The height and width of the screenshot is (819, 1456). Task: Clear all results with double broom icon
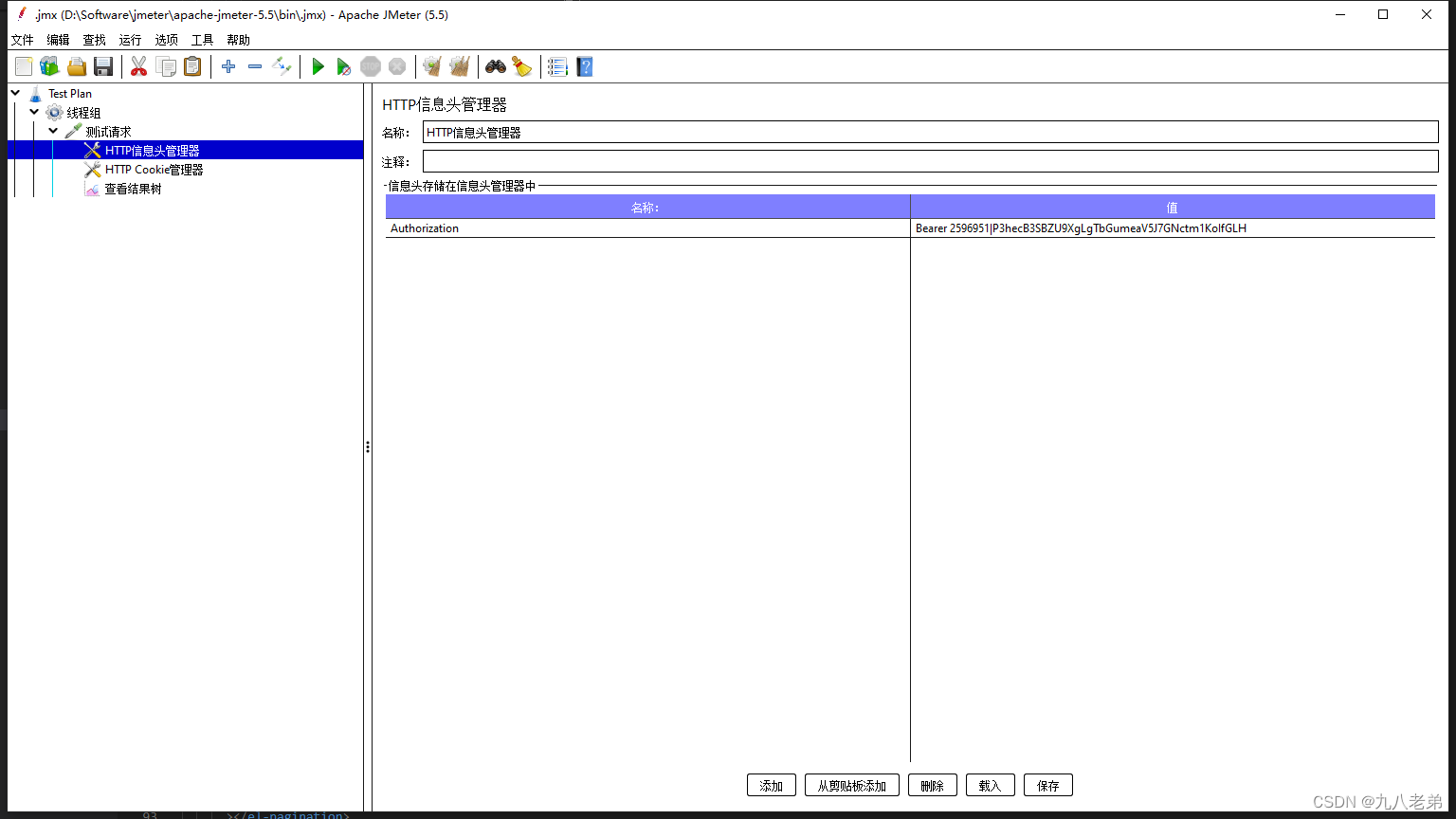460,66
